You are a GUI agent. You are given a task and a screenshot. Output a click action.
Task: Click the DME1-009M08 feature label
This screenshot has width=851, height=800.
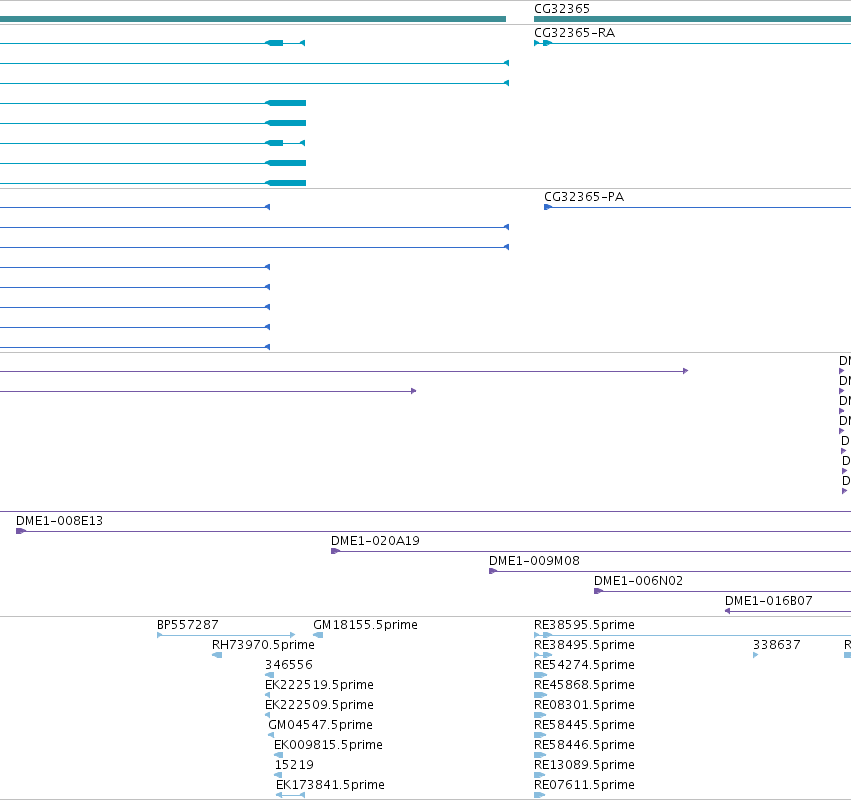tap(534, 561)
